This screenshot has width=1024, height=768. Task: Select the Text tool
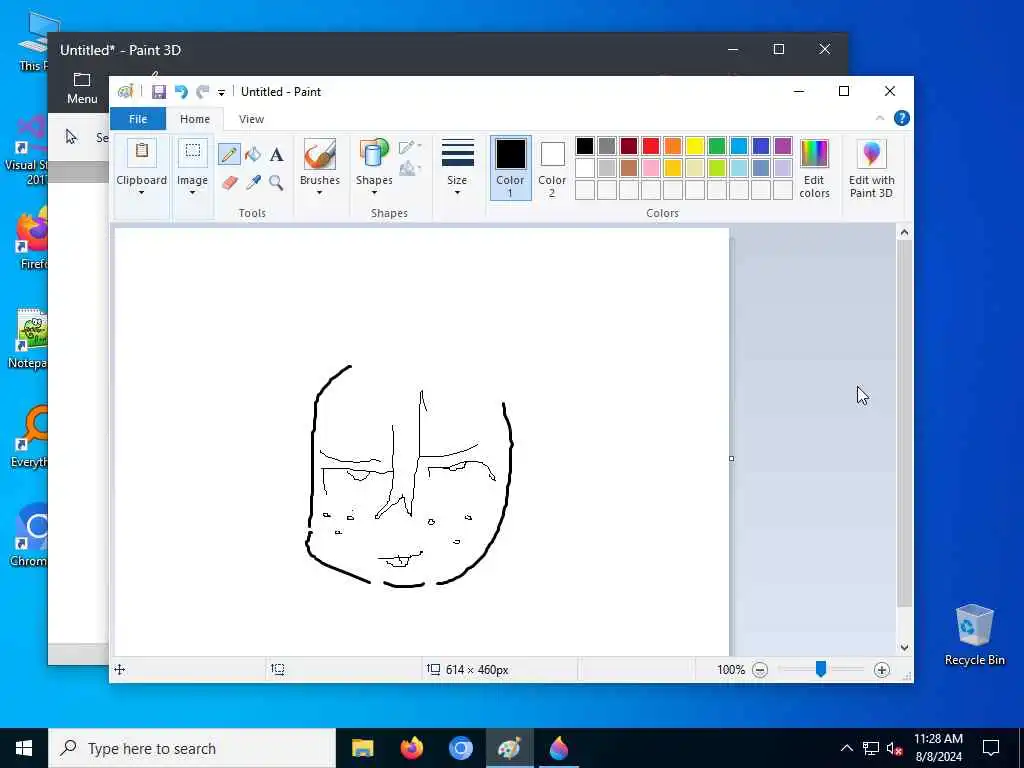click(277, 155)
